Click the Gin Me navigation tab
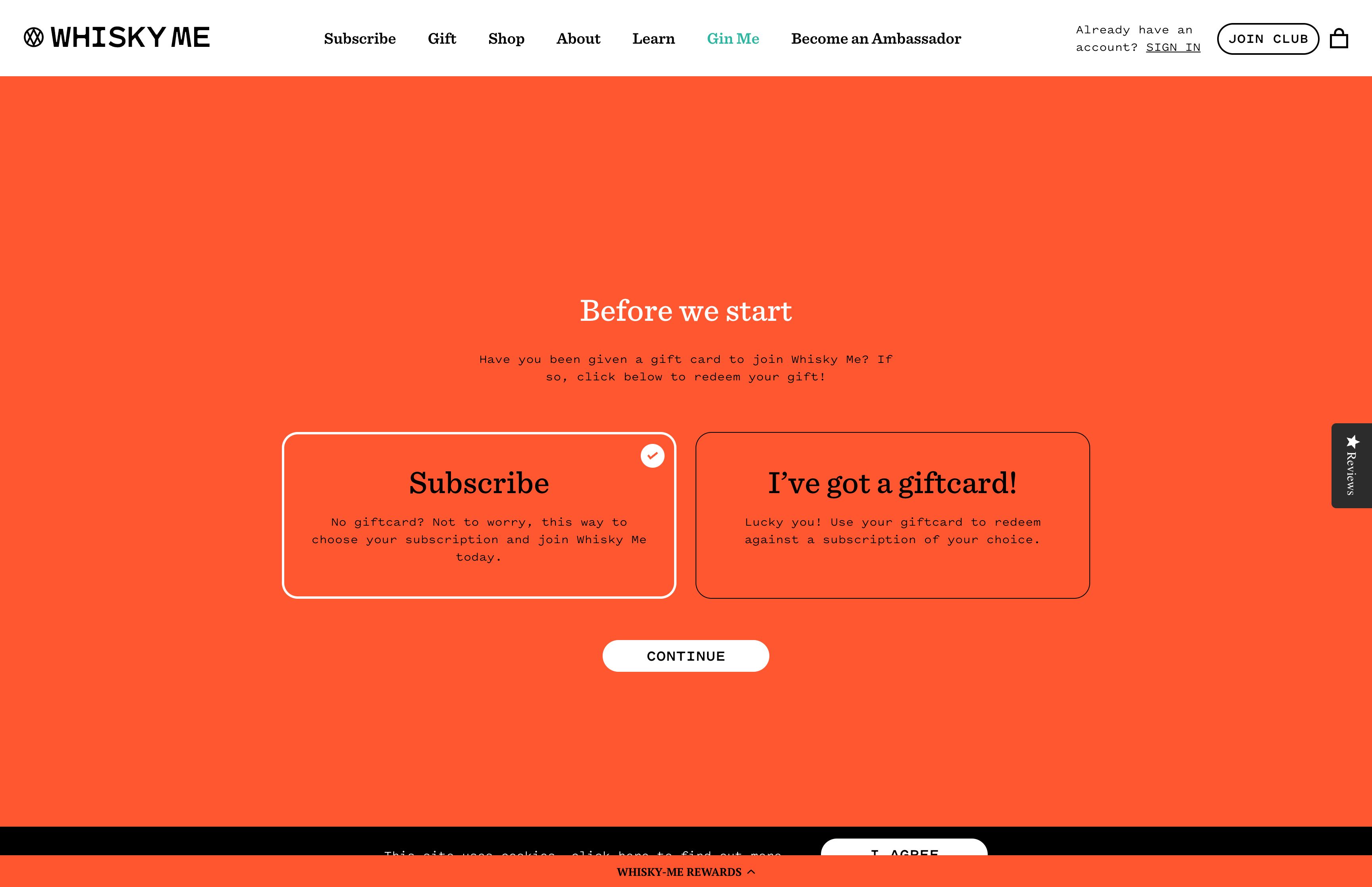This screenshot has width=1372, height=887. click(732, 38)
